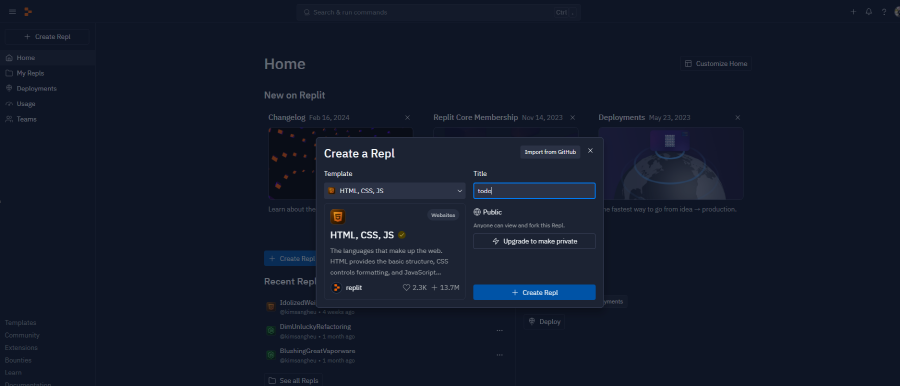Click Import from GitHub button
Image resolution: width=900 pixels, height=386 pixels.
click(550, 152)
